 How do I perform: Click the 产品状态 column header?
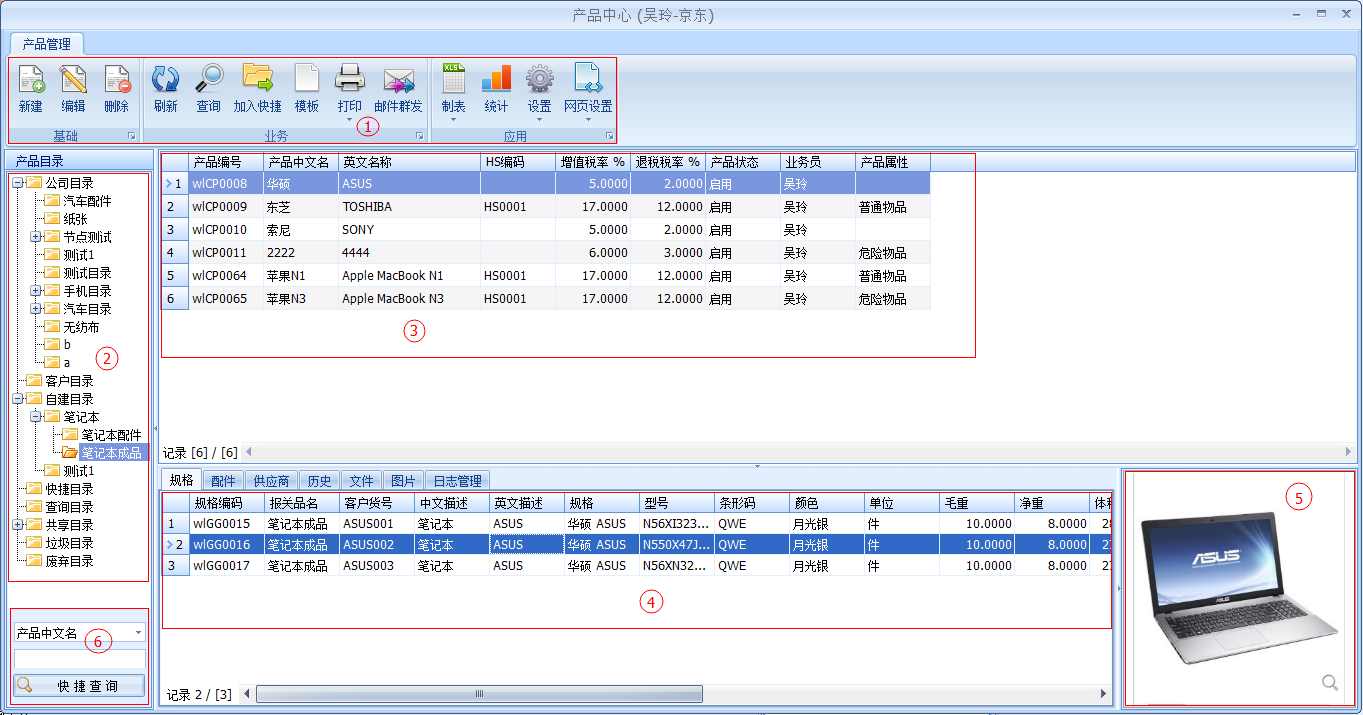(743, 162)
